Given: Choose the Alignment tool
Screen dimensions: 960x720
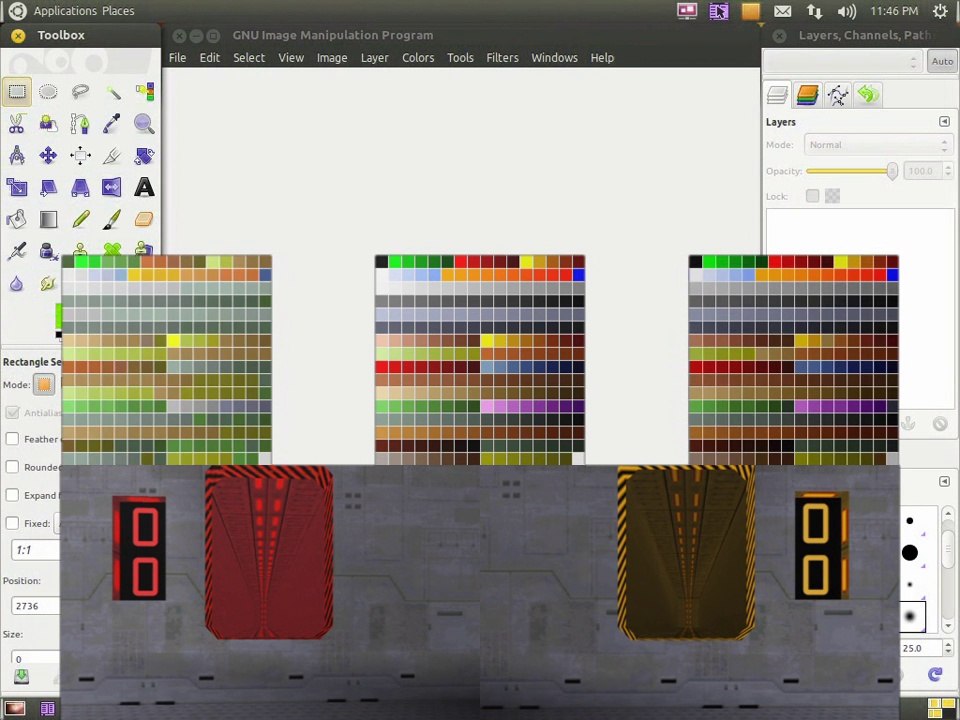Looking at the screenshot, I should pos(80,156).
